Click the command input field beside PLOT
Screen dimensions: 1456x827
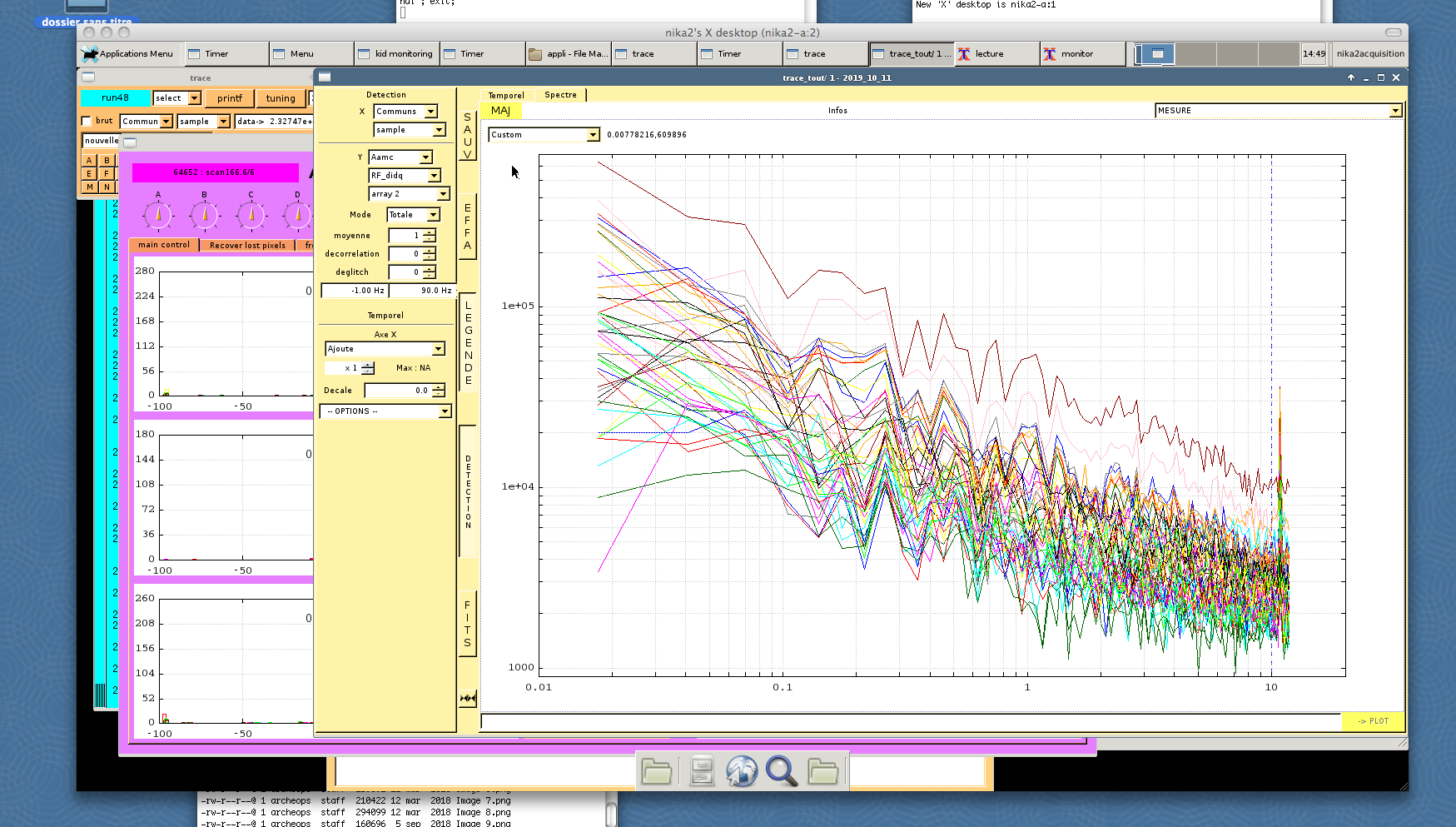click(x=910, y=721)
